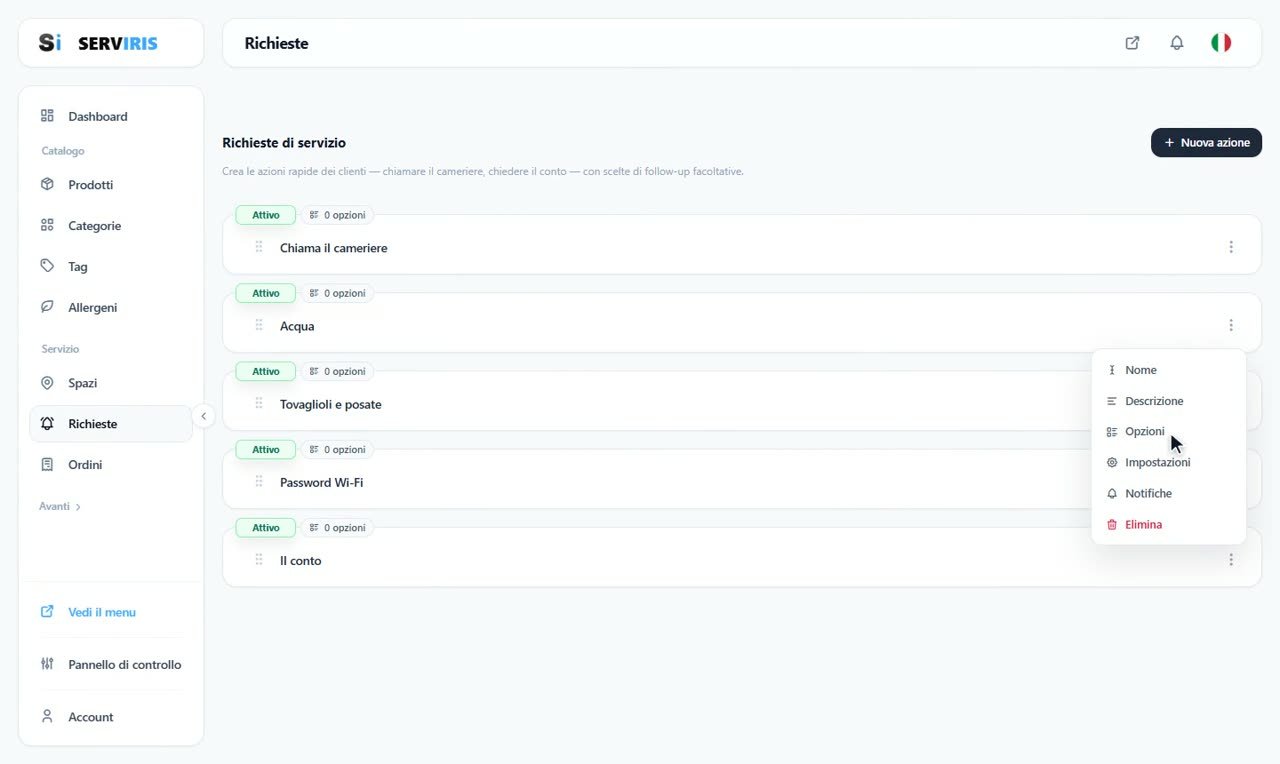
Task: Open the Tag section
Action: pyautogui.click(x=111, y=267)
